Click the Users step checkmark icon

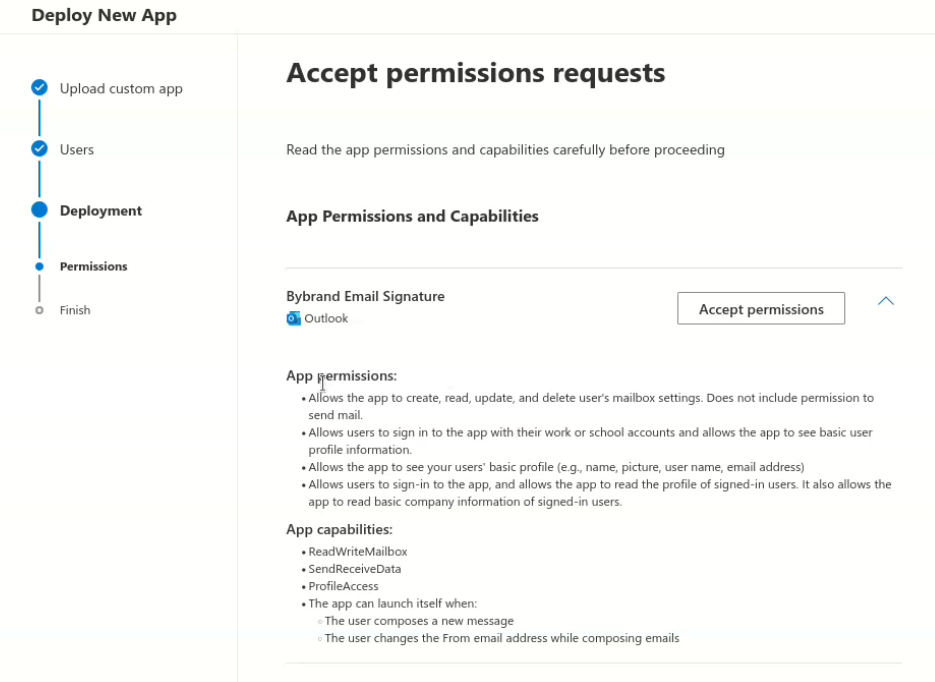click(39, 149)
